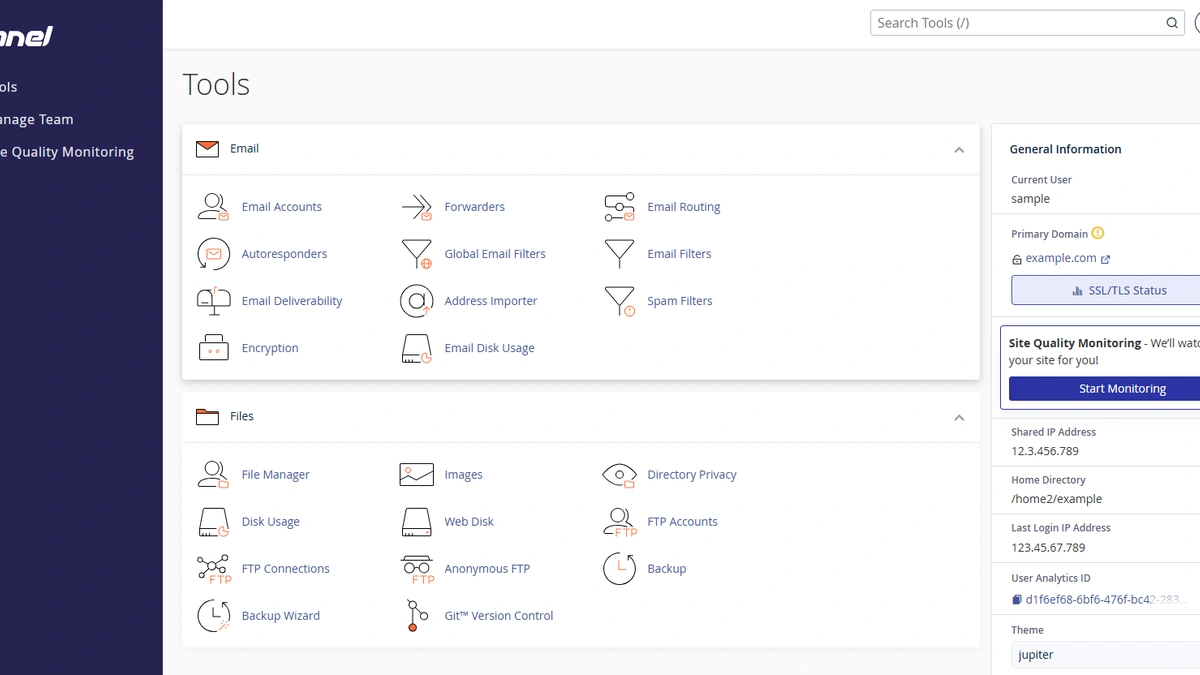Image resolution: width=1200 pixels, height=675 pixels.
Task: Open the Email Routing link
Action: [x=684, y=207]
